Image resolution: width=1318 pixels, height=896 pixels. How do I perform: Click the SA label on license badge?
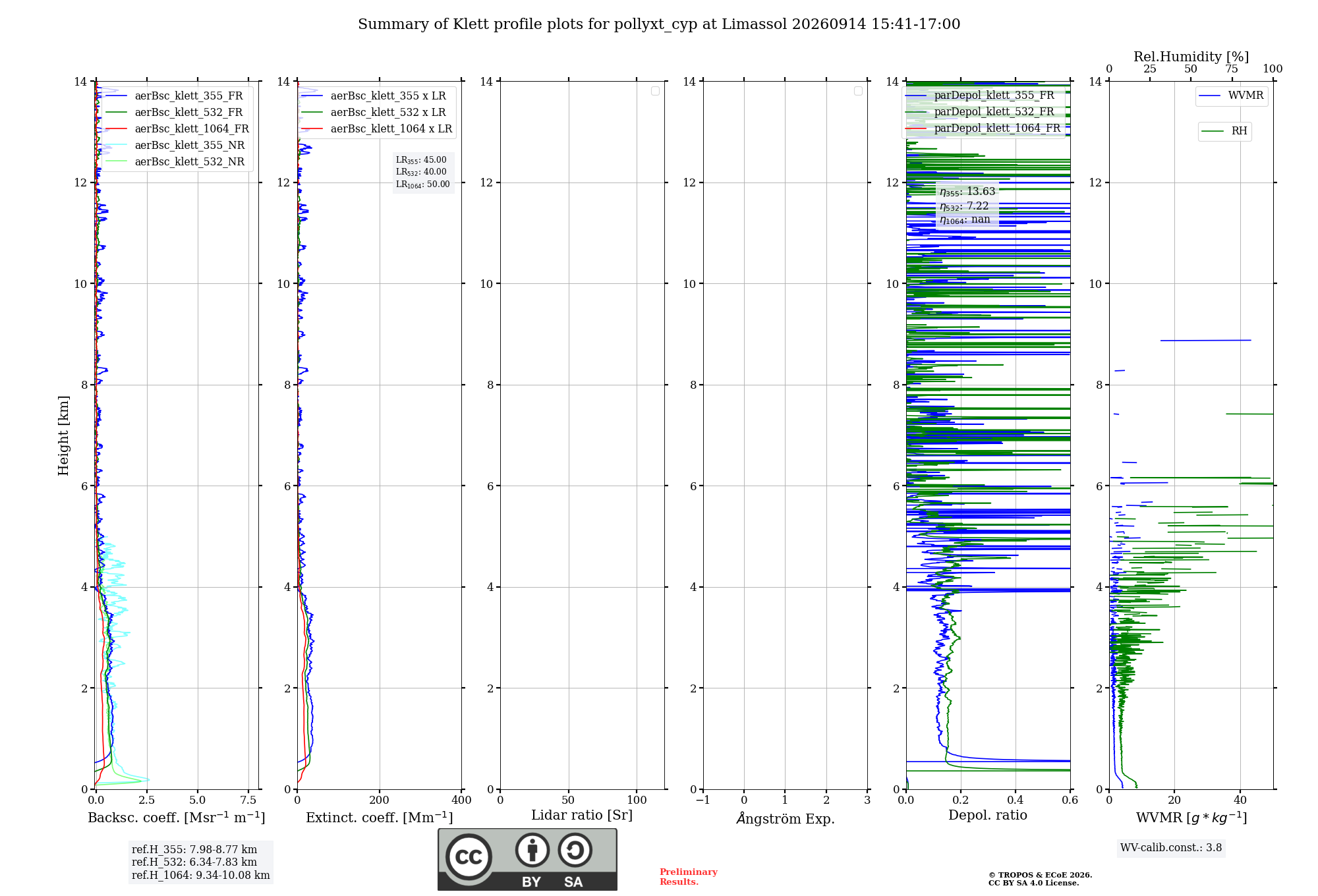click(573, 882)
